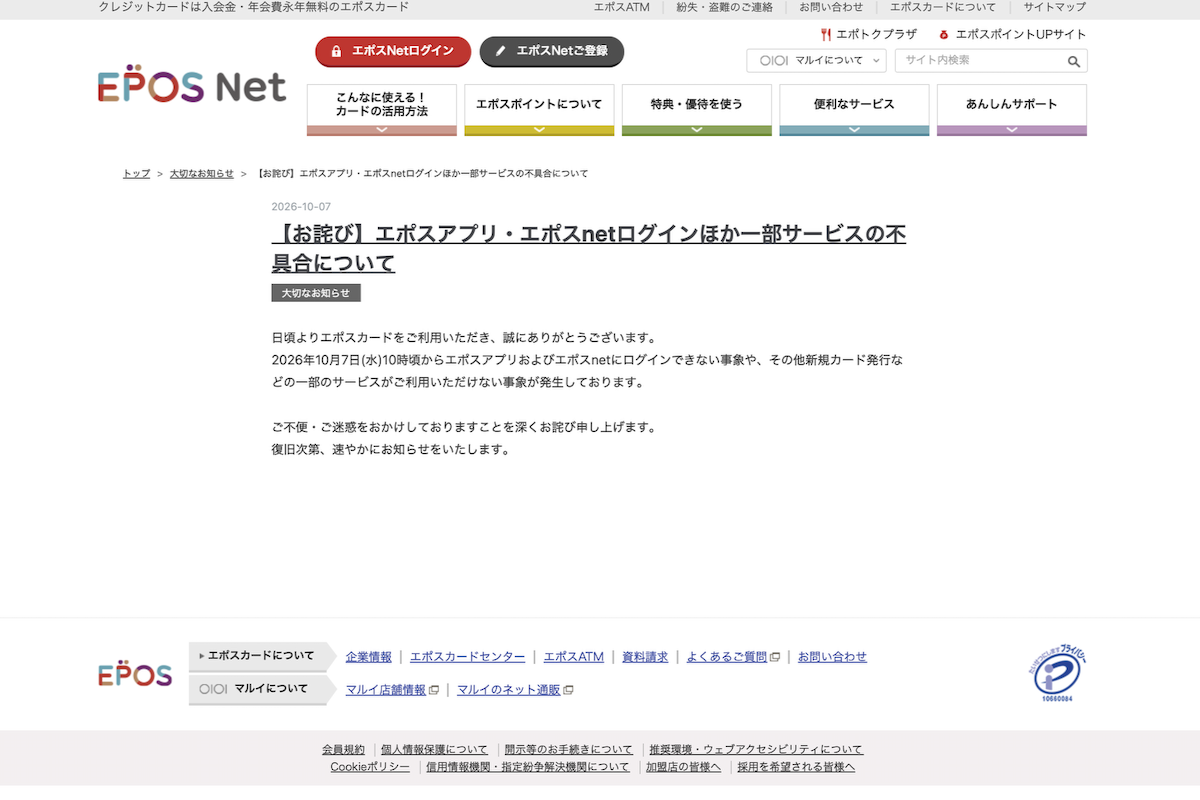
Task: Open the エポスATM footer link
Action: click(x=574, y=658)
